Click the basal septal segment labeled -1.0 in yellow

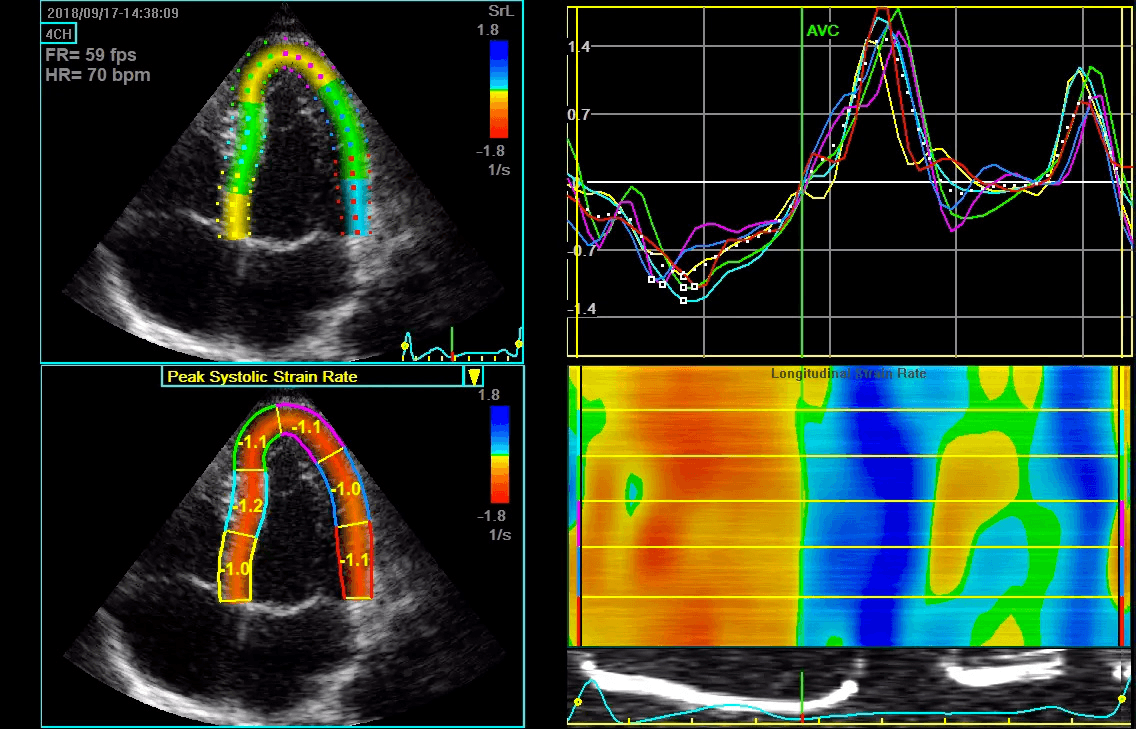click(x=235, y=567)
